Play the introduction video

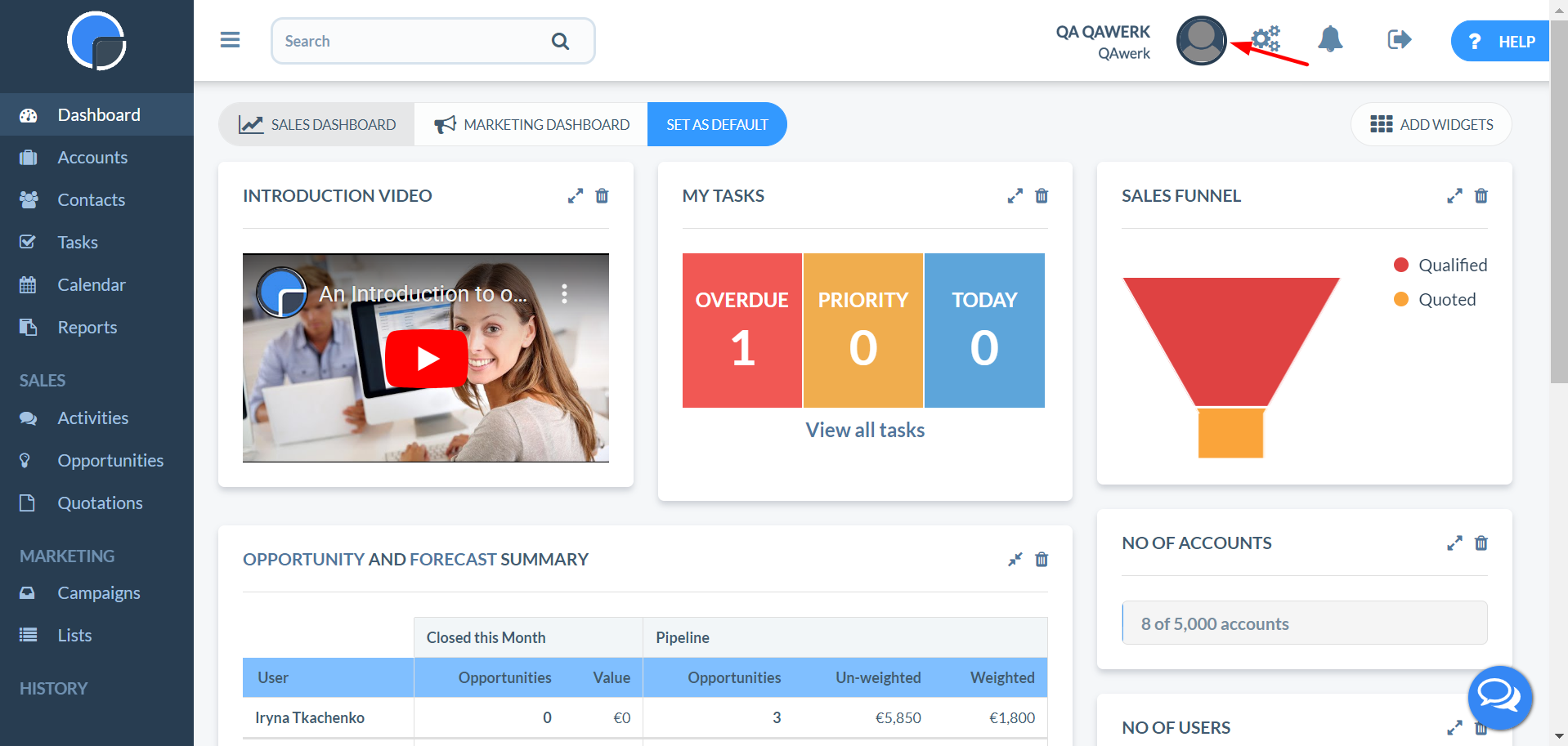coord(426,358)
